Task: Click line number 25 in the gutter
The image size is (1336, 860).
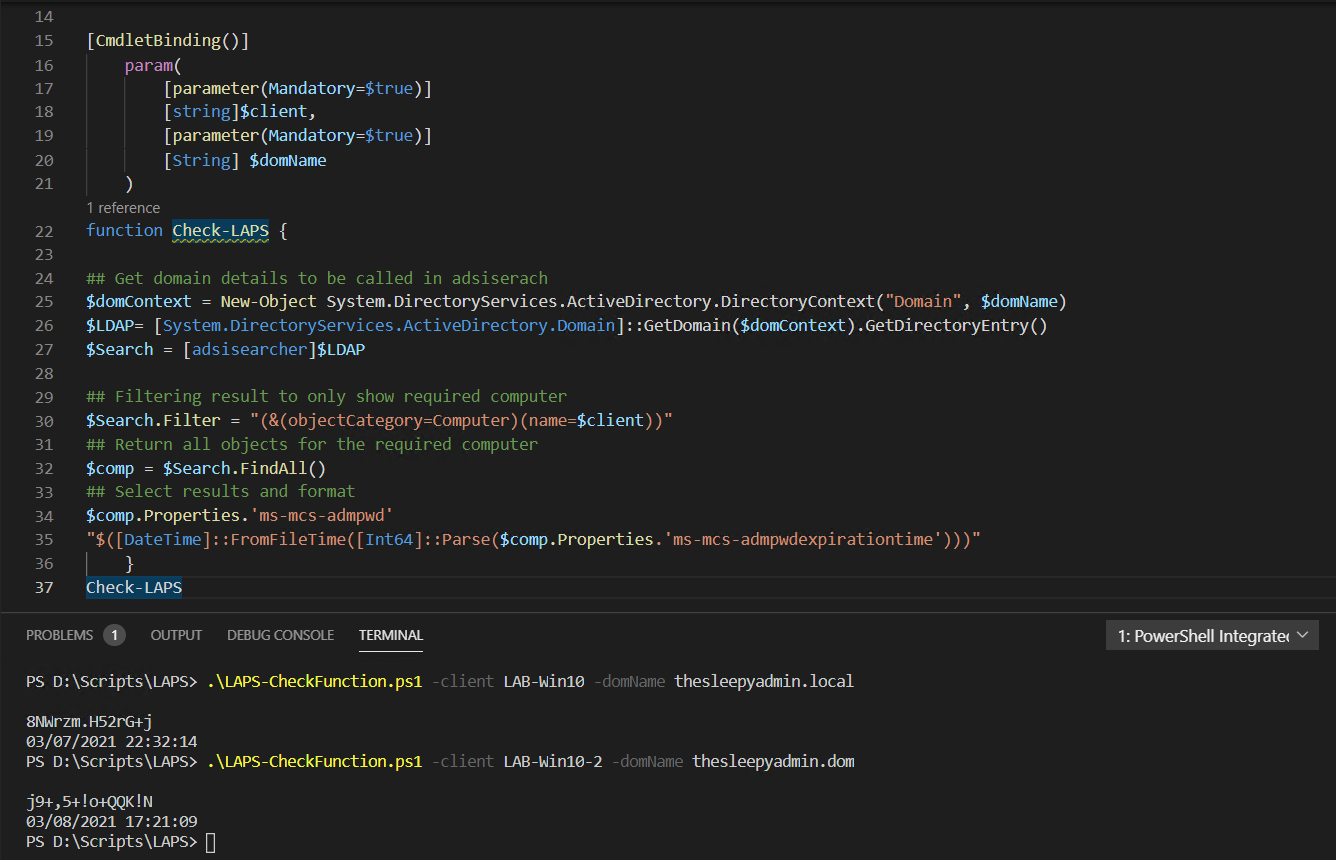Action: point(43,300)
